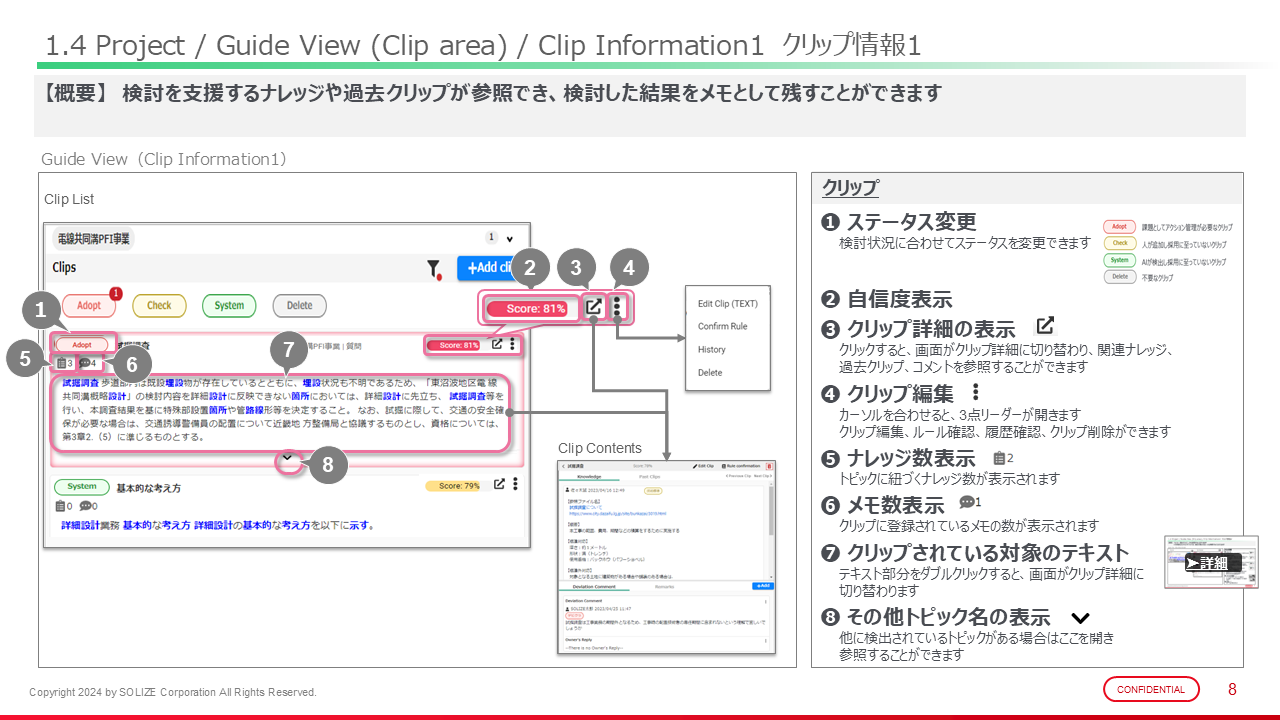The image size is (1280, 720).
Task: Toggle the Adopt status filter
Action: (x=89, y=305)
